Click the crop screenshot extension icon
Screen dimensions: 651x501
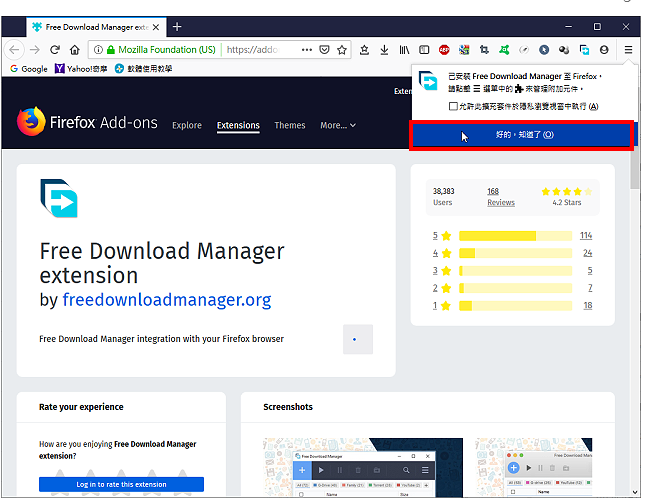[x=484, y=50]
